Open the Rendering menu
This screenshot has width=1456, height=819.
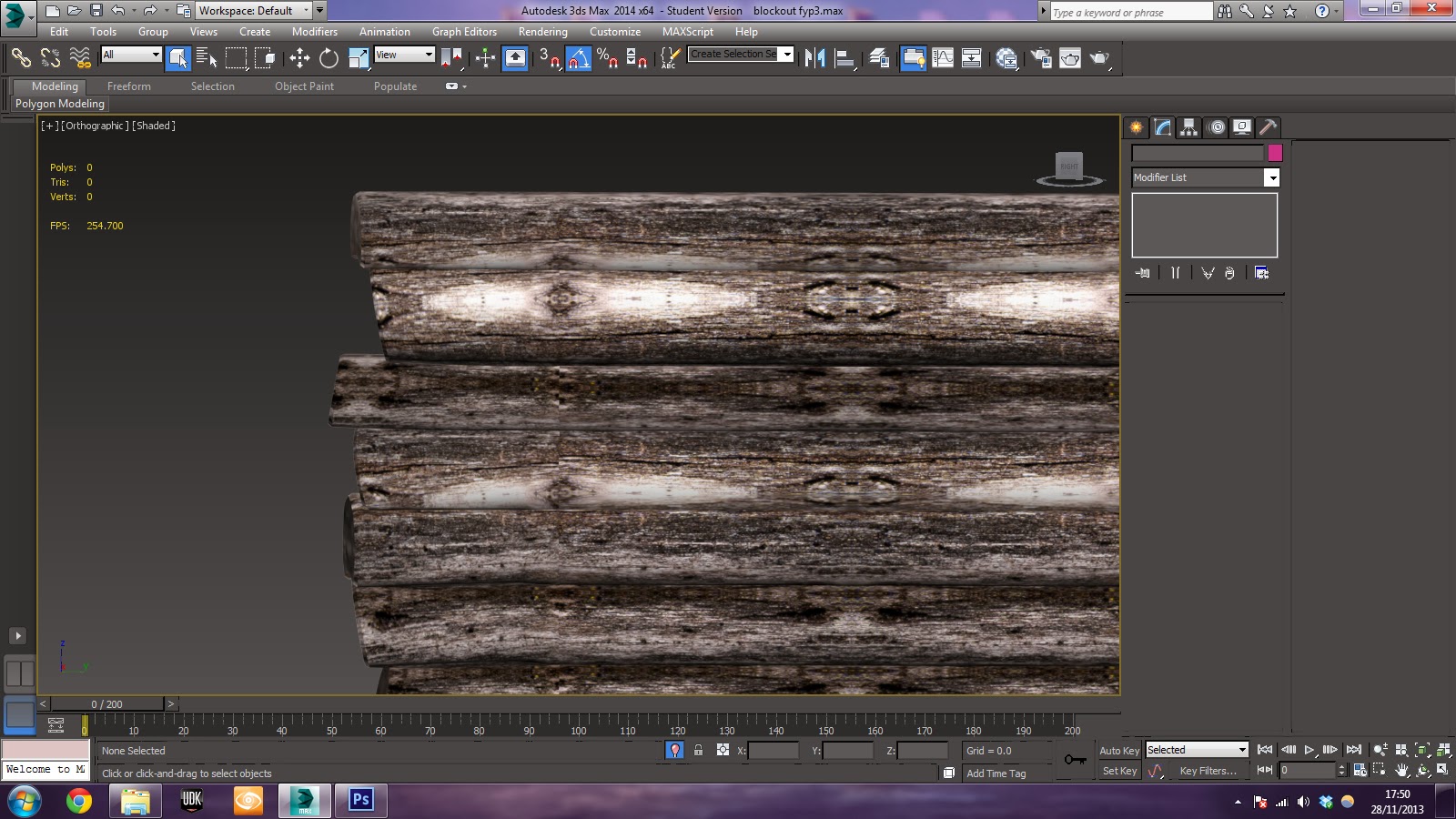(x=543, y=32)
